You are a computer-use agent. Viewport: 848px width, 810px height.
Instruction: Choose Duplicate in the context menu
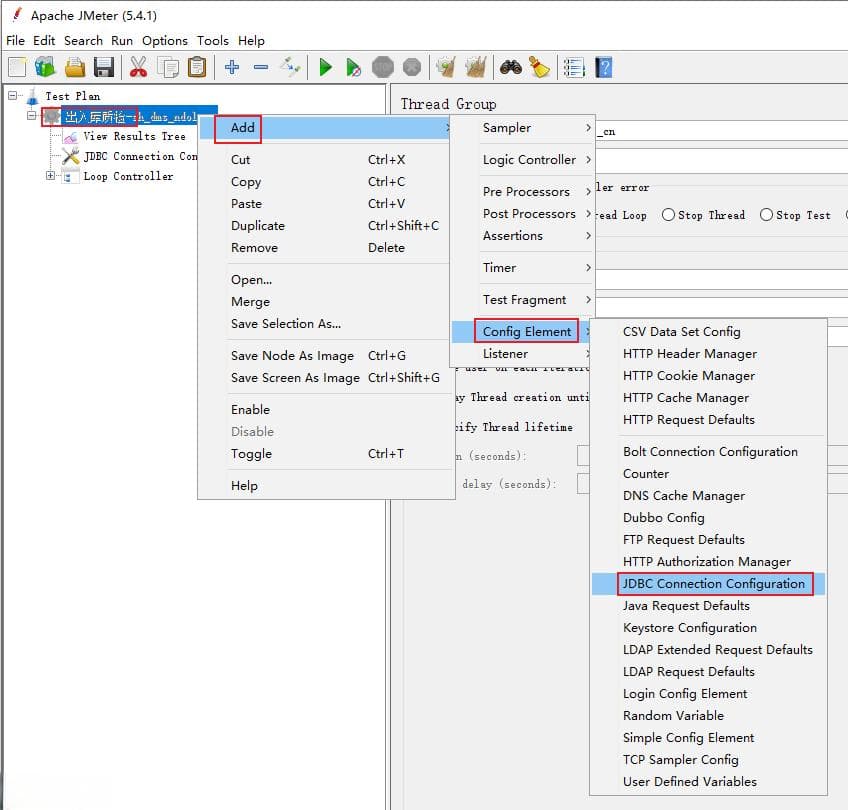tap(324, 226)
